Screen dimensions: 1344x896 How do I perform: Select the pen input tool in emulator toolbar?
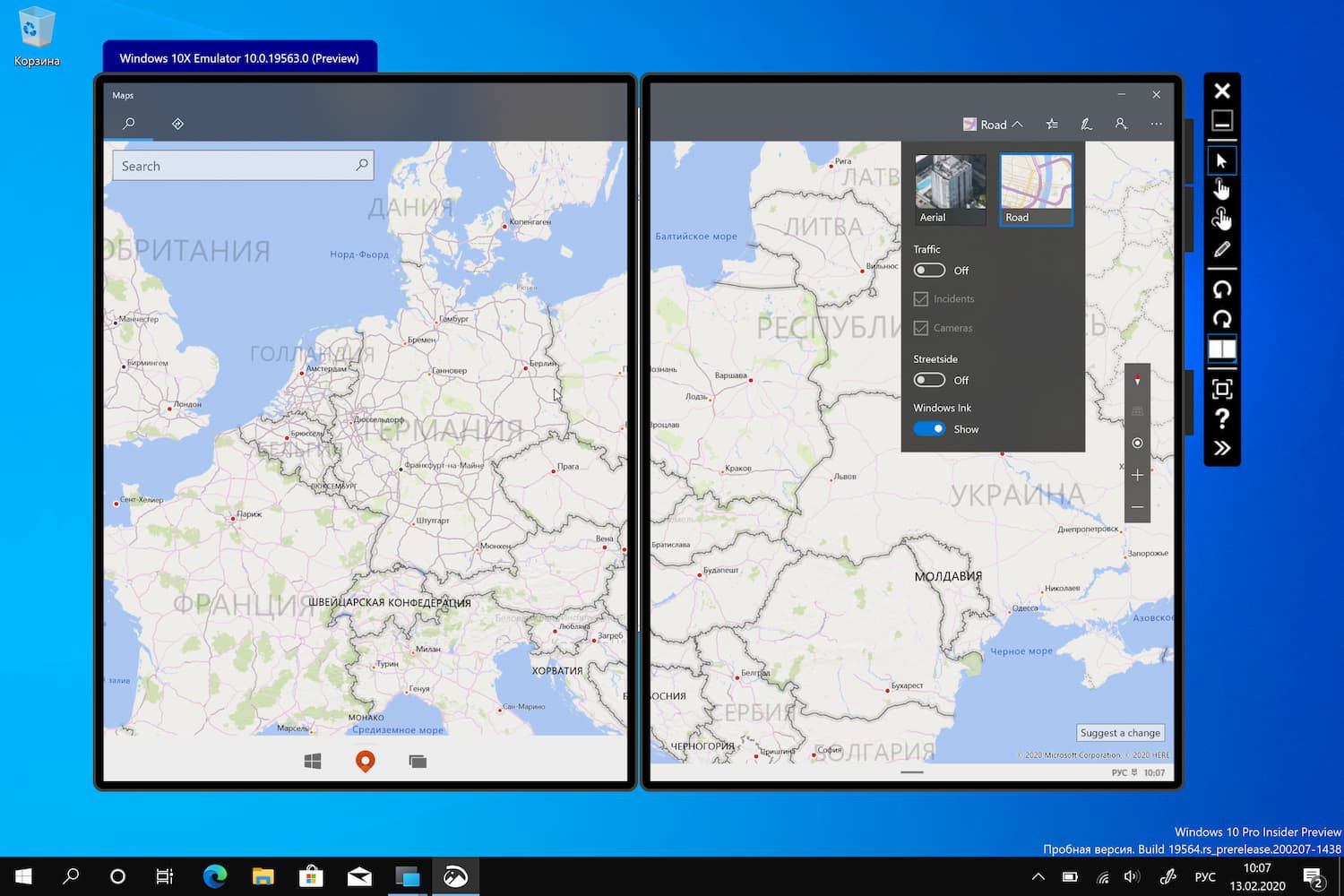(1222, 249)
